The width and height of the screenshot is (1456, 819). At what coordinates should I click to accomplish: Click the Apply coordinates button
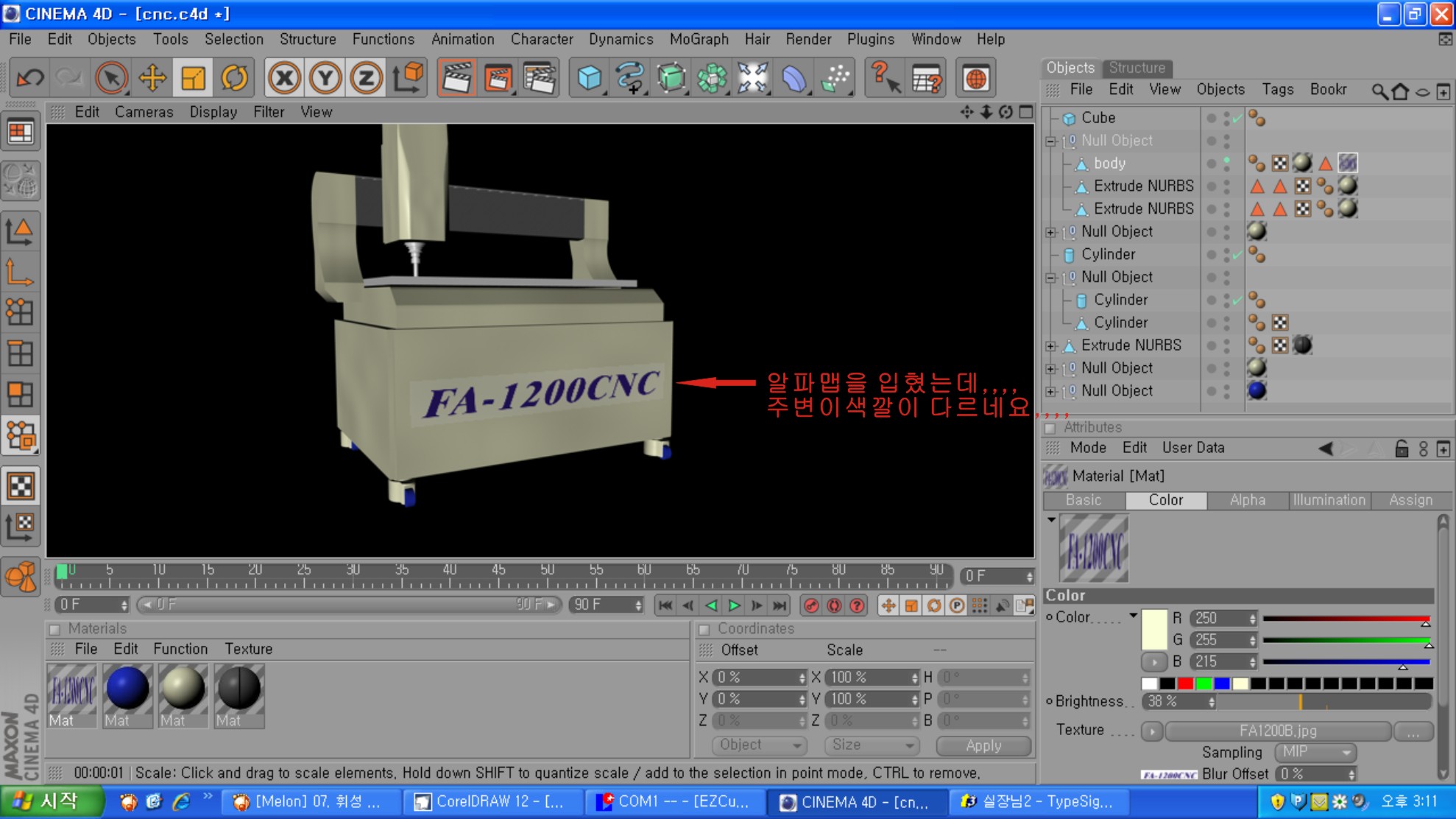pos(983,745)
